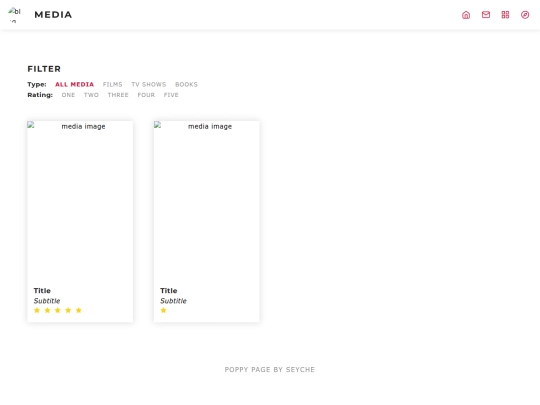
Task: Select the ALL MEDIA type filter
Action: point(74,84)
